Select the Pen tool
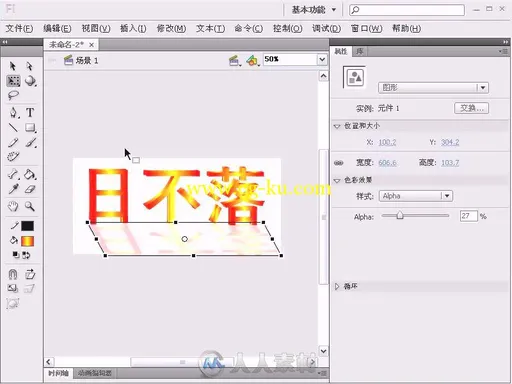This screenshot has height=384, width=512. click(x=13, y=113)
